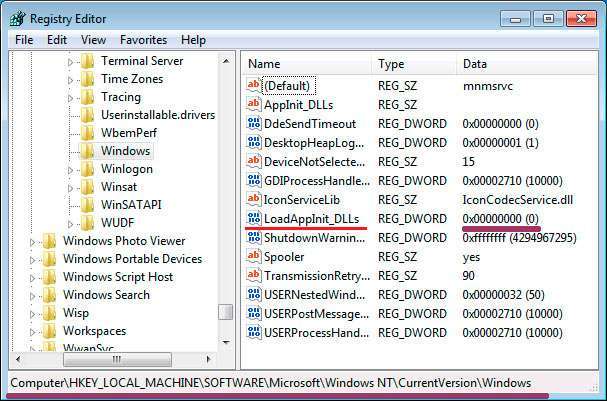Click the Windows Photo Viewer folder icon

50,241
